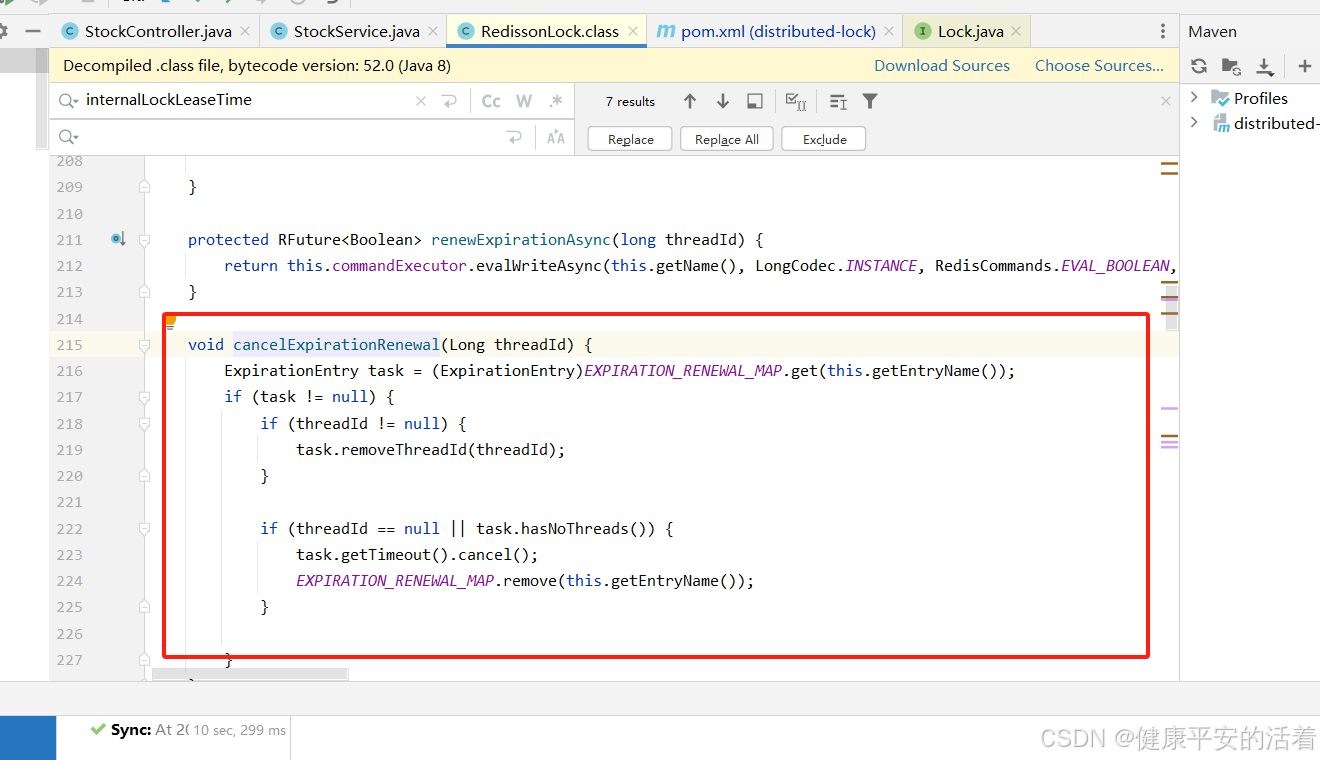
Task: Go to next search occurrence
Action: pyautogui.click(x=723, y=101)
